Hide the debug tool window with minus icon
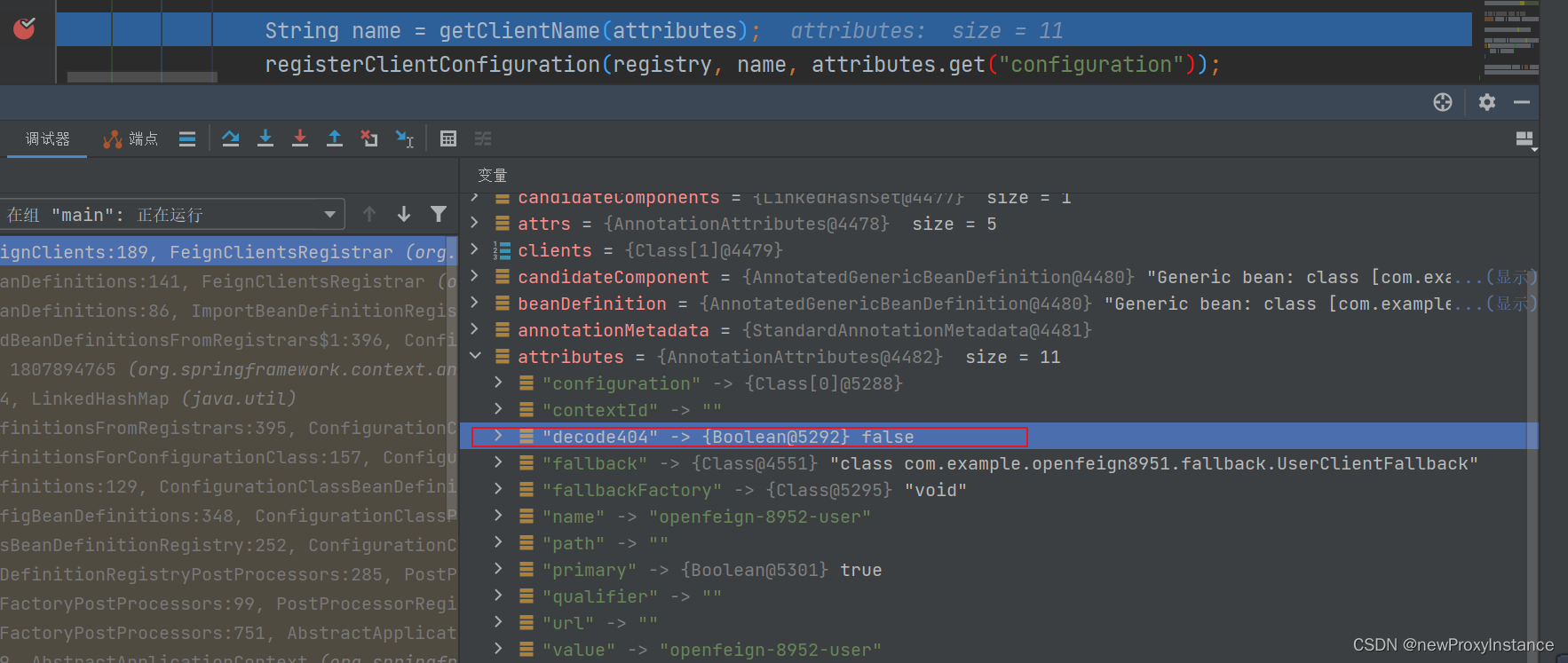1568x663 pixels. (1522, 102)
